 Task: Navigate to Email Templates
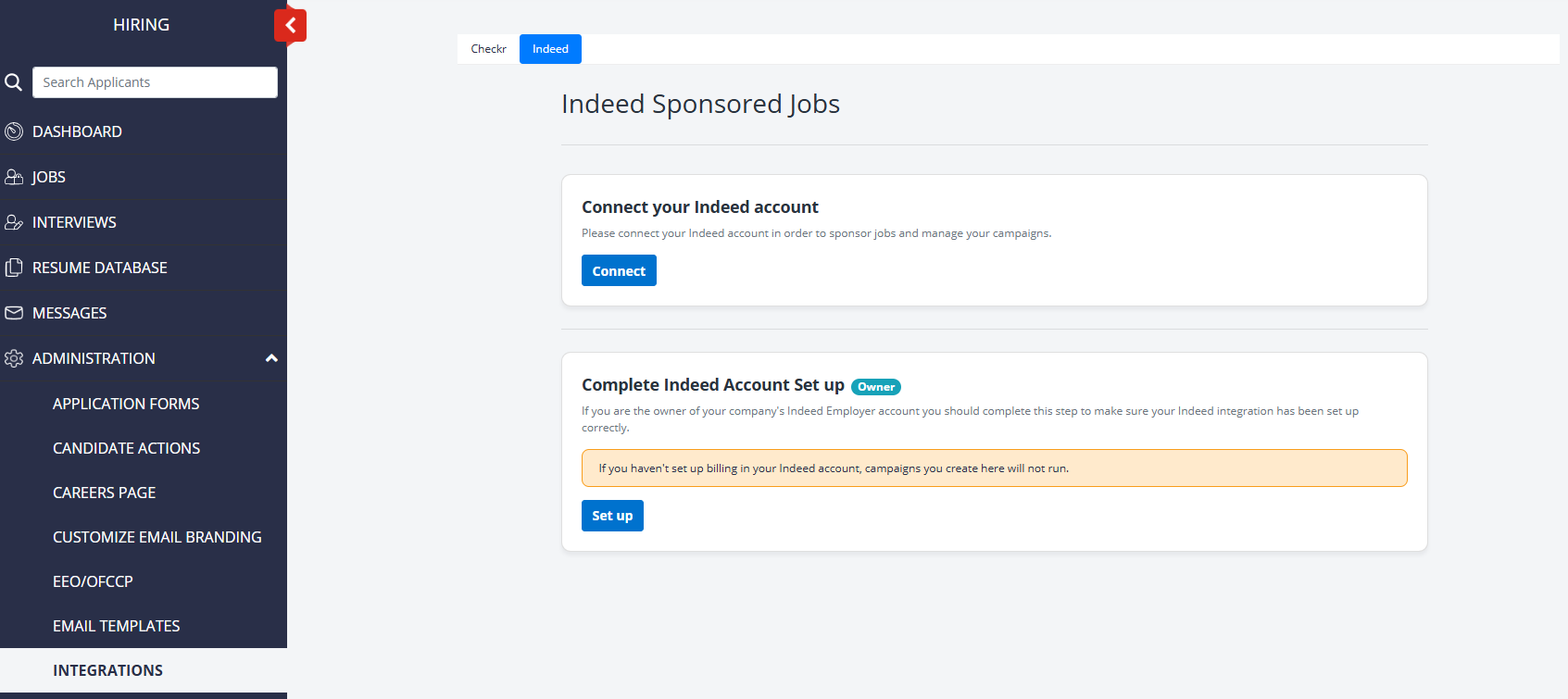(x=116, y=626)
